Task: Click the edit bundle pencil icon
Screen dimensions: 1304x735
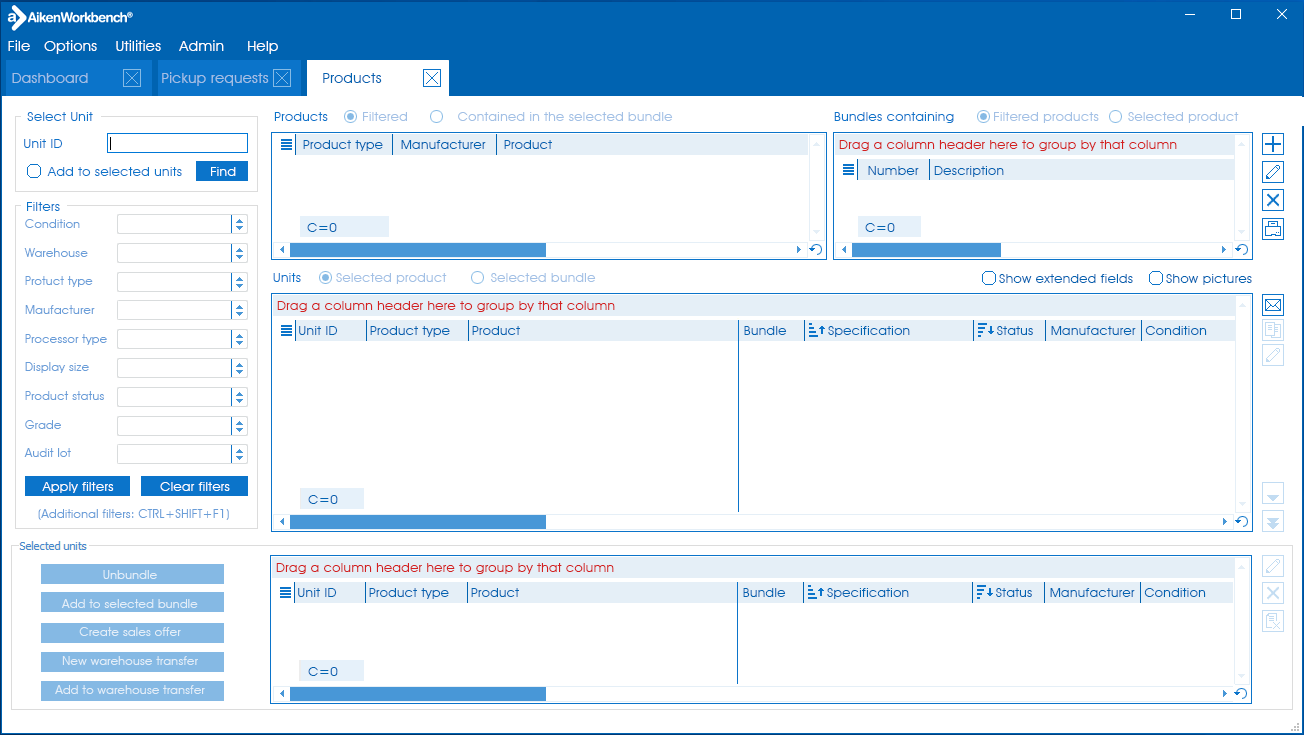Action: [1273, 172]
